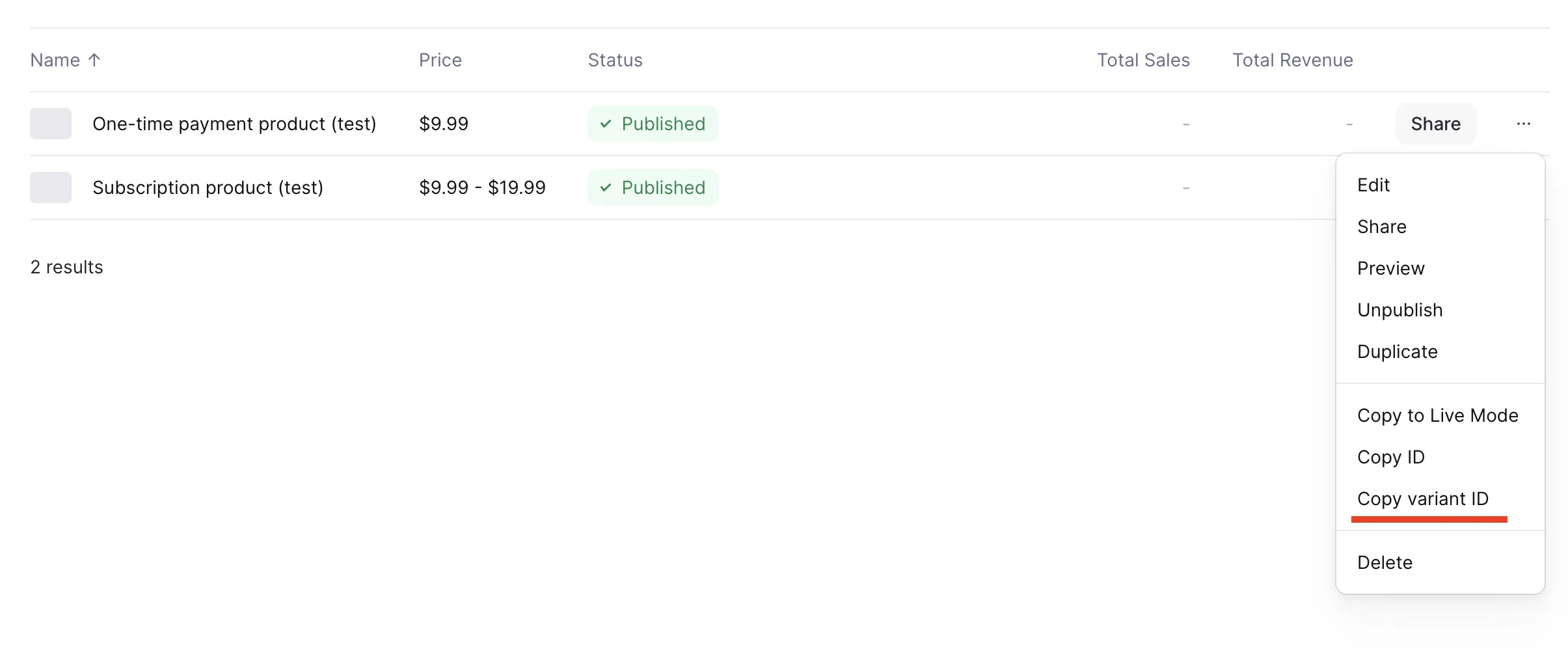
Task: Click the Total Sales column header
Action: [1143, 60]
